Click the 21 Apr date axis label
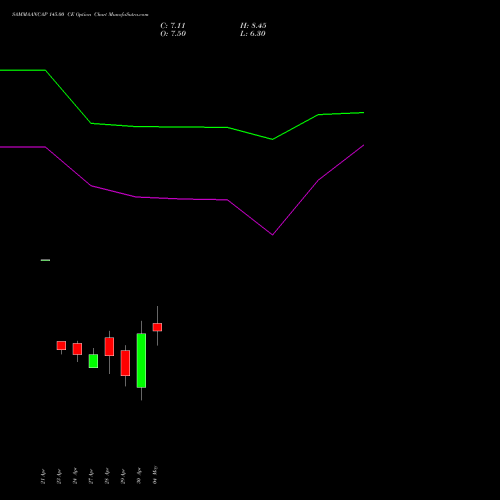Viewport: 500px width, 500px height. coord(43,476)
